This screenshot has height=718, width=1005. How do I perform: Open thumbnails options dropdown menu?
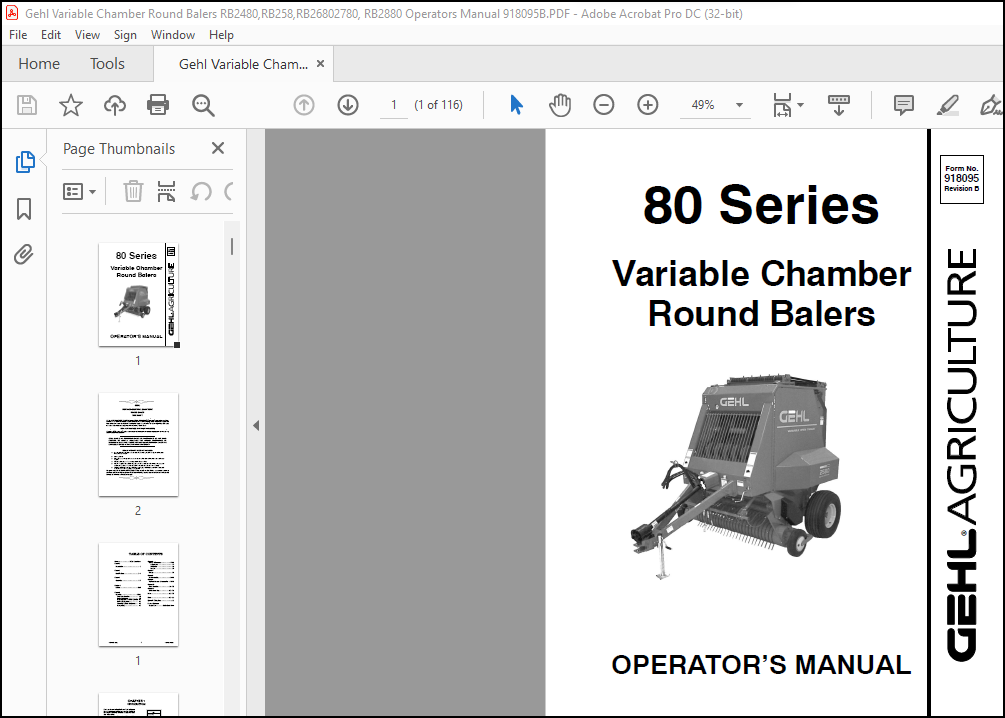pyautogui.click(x=79, y=191)
